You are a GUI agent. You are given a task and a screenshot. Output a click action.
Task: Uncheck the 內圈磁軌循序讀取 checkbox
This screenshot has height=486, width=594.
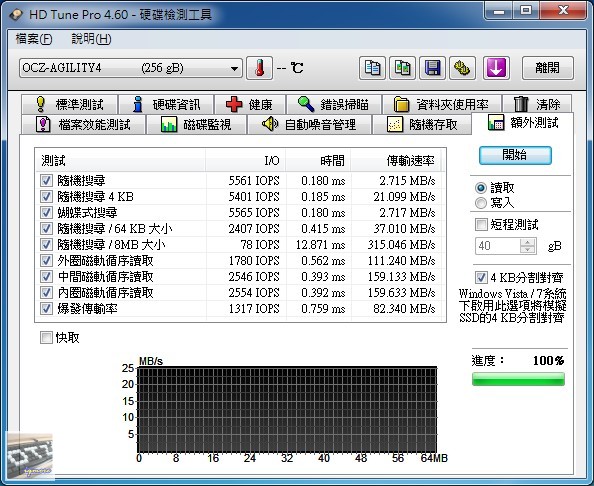pyautogui.click(x=46, y=292)
